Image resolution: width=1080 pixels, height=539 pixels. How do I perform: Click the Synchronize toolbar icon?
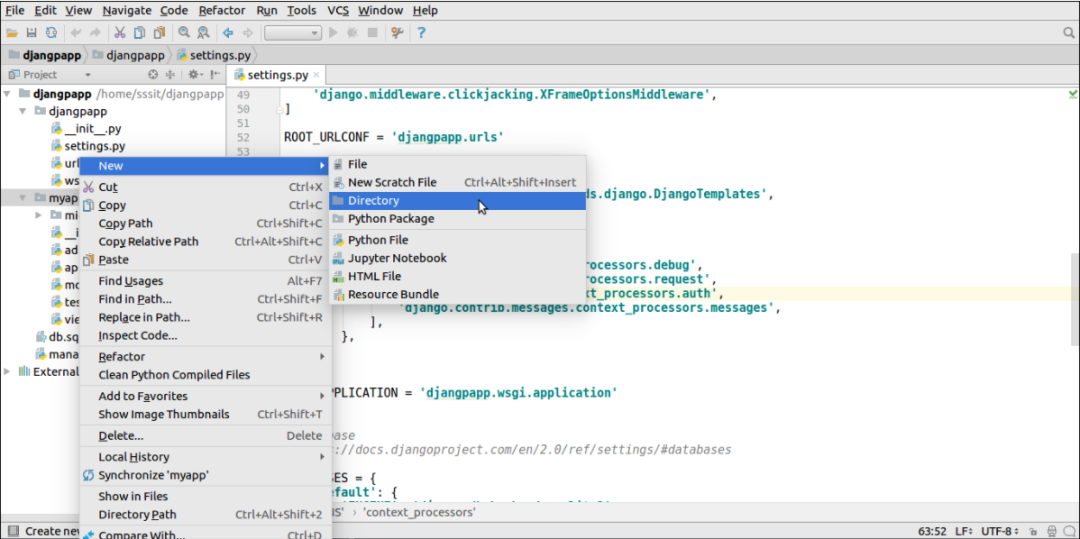point(51,32)
